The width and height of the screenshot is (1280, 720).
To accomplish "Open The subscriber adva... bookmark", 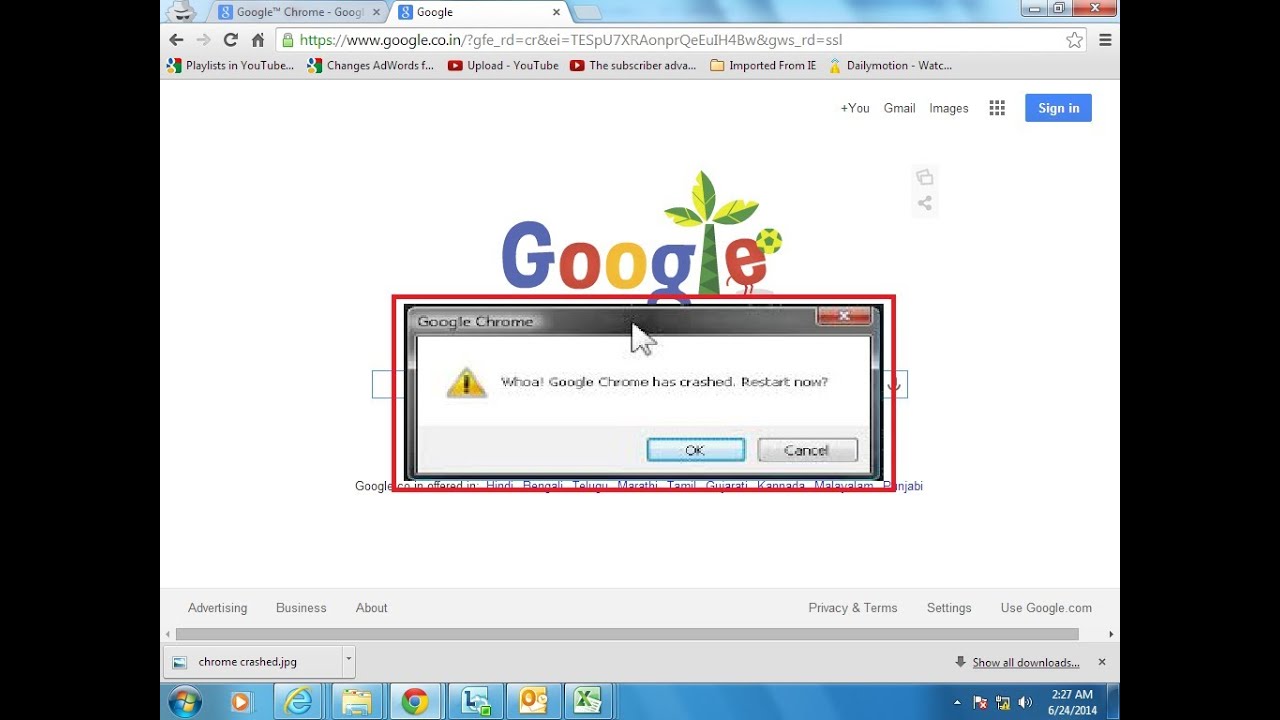I will coord(633,65).
